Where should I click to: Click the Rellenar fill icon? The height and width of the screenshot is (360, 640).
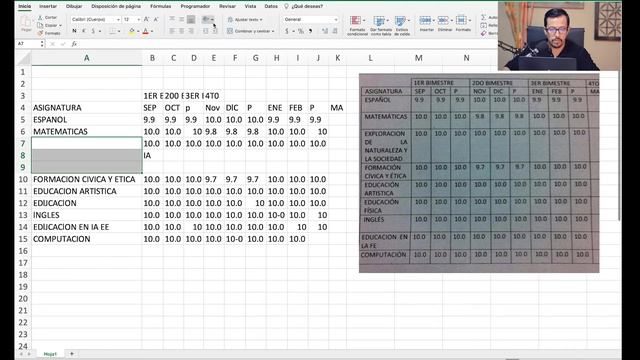[484, 25]
